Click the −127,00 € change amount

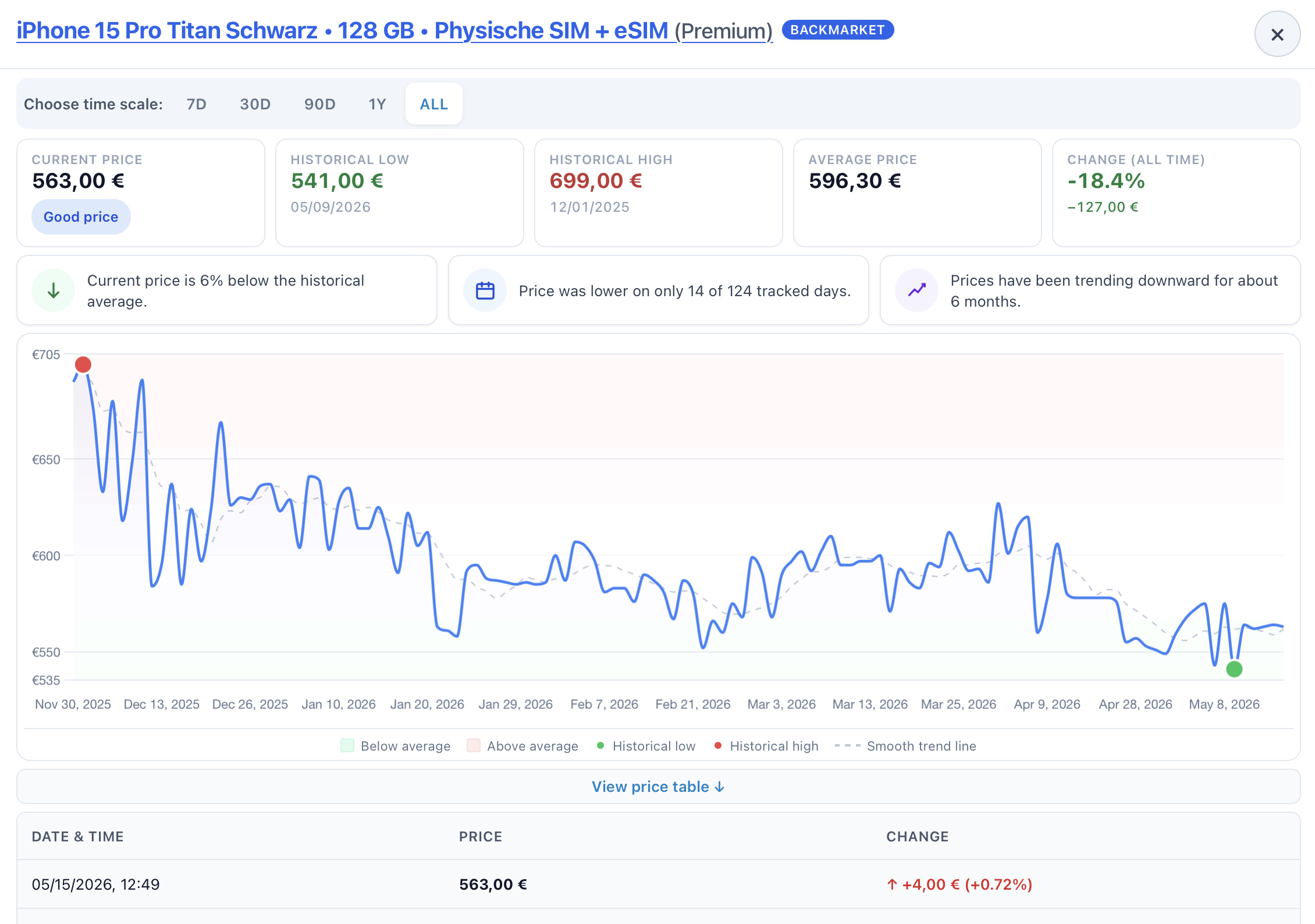(x=1103, y=207)
